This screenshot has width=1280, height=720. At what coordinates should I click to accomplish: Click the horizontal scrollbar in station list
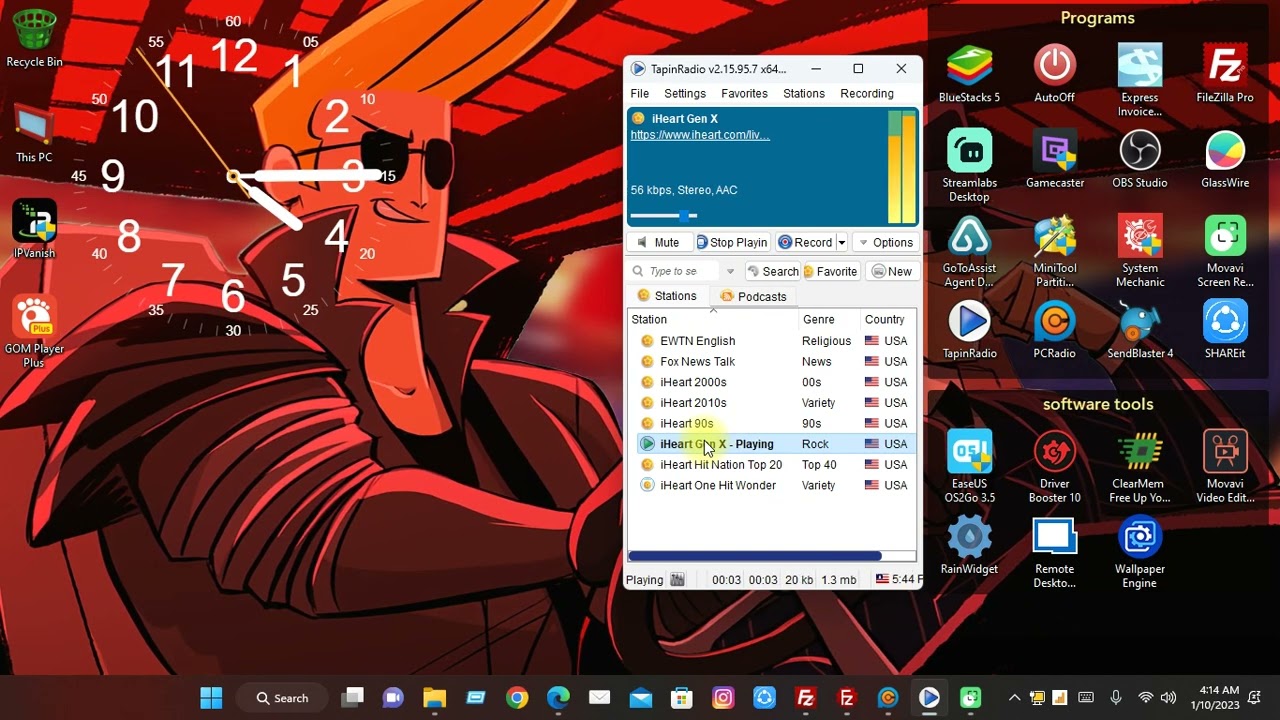tap(755, 556)
